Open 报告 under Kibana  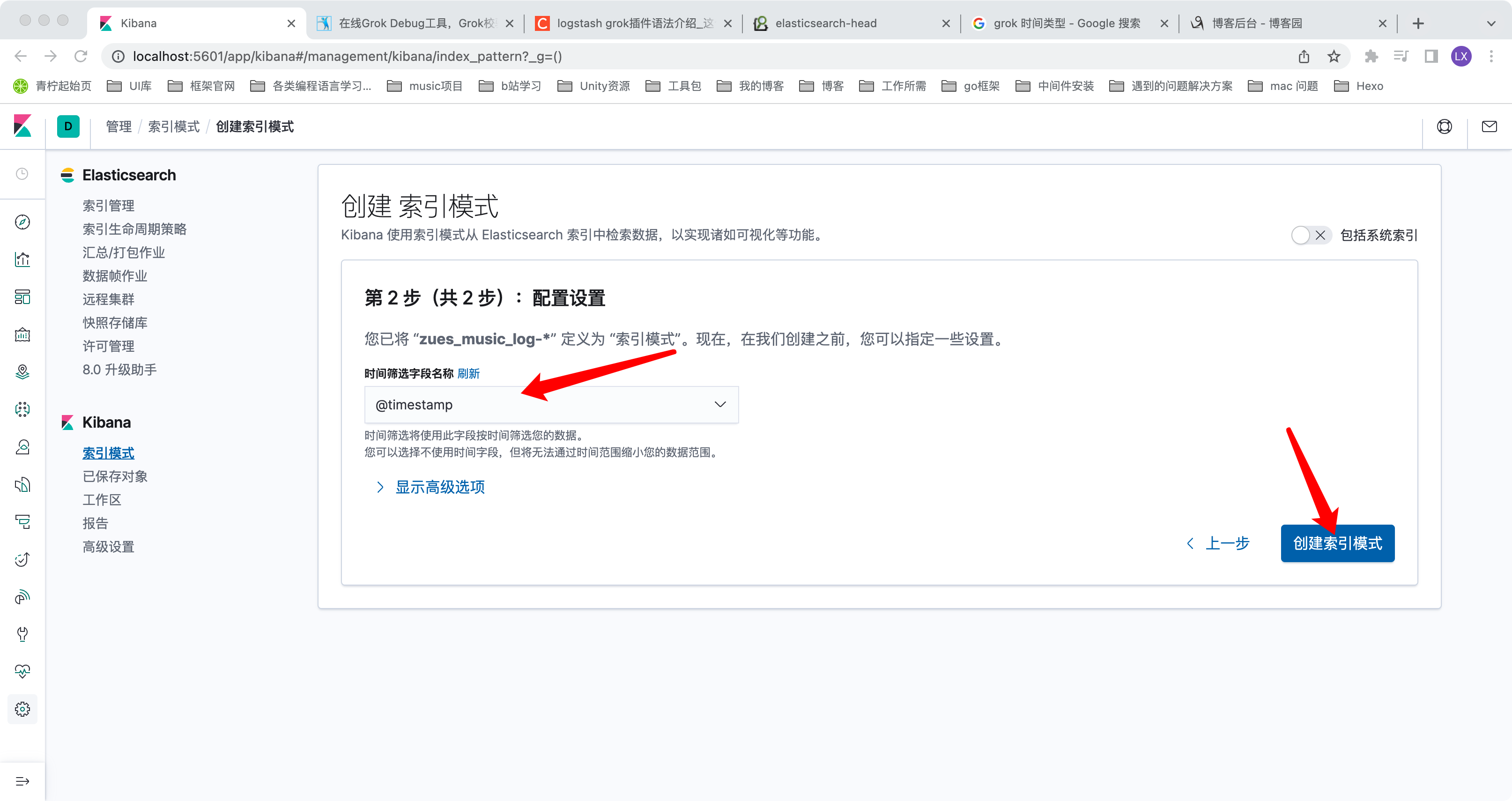coord(96,523)
